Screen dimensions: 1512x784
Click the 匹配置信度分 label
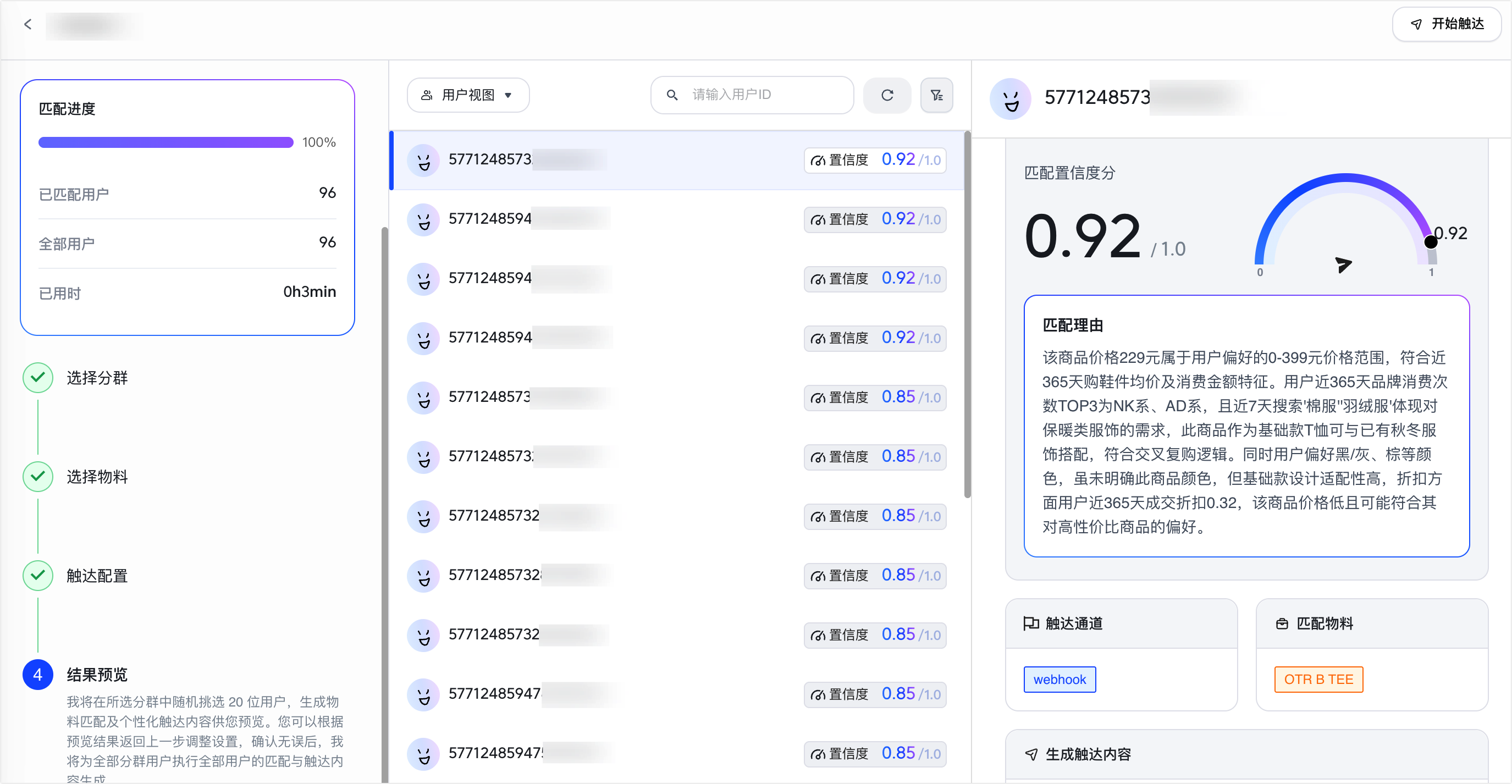1069,173
